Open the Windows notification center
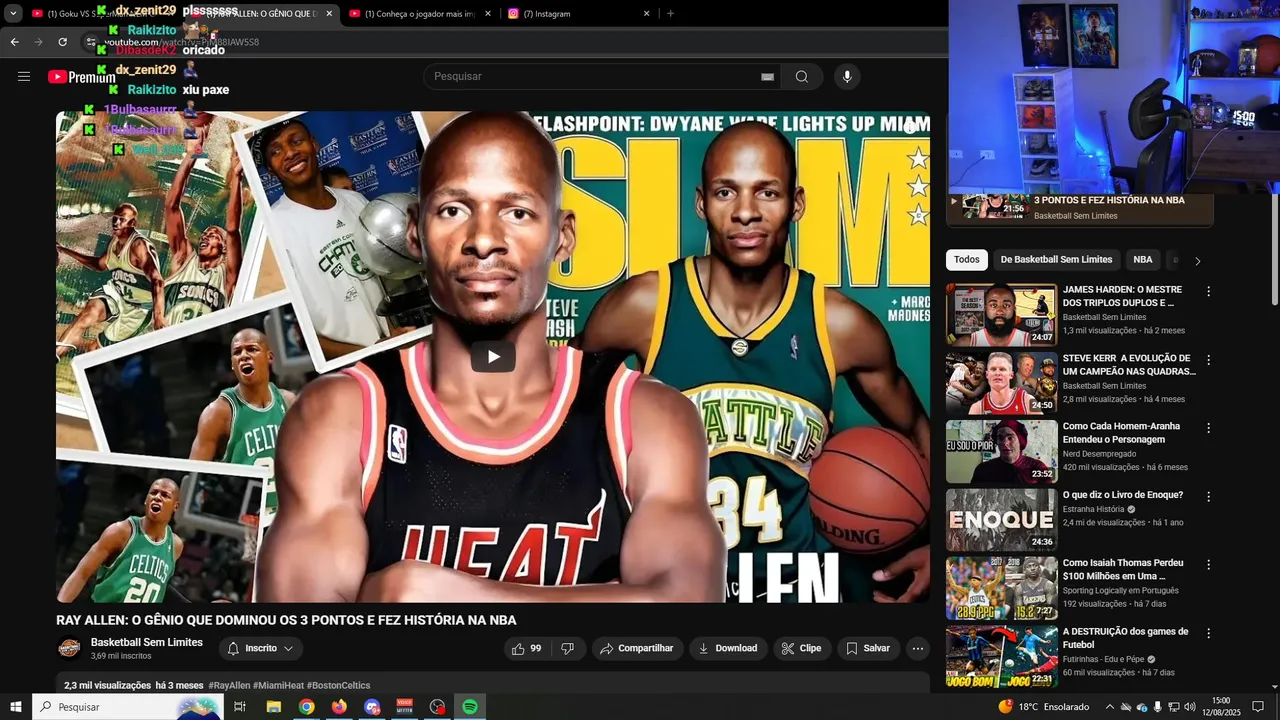Image resolution: width=1280 pixels, height=720 pixels. pos(1258,707)
